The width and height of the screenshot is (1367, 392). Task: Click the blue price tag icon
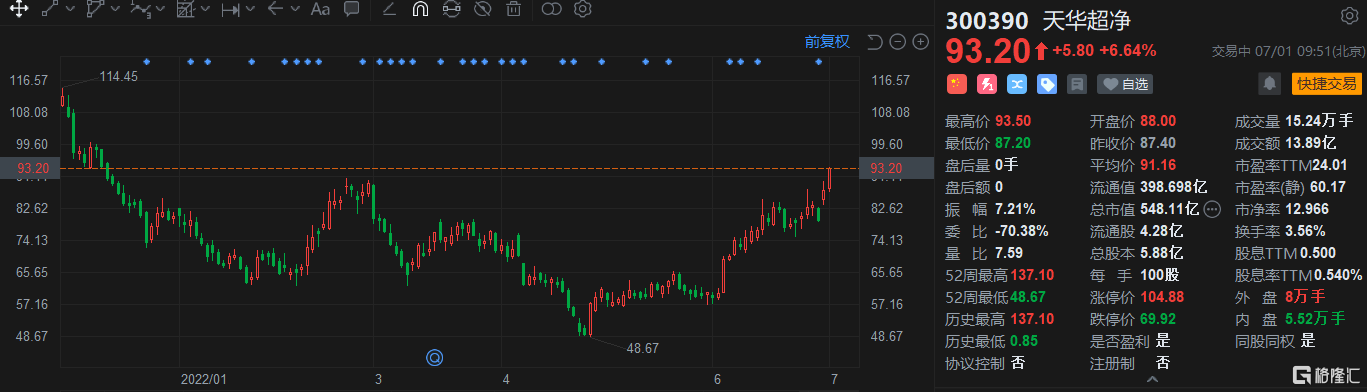[x=1047, y=84]
